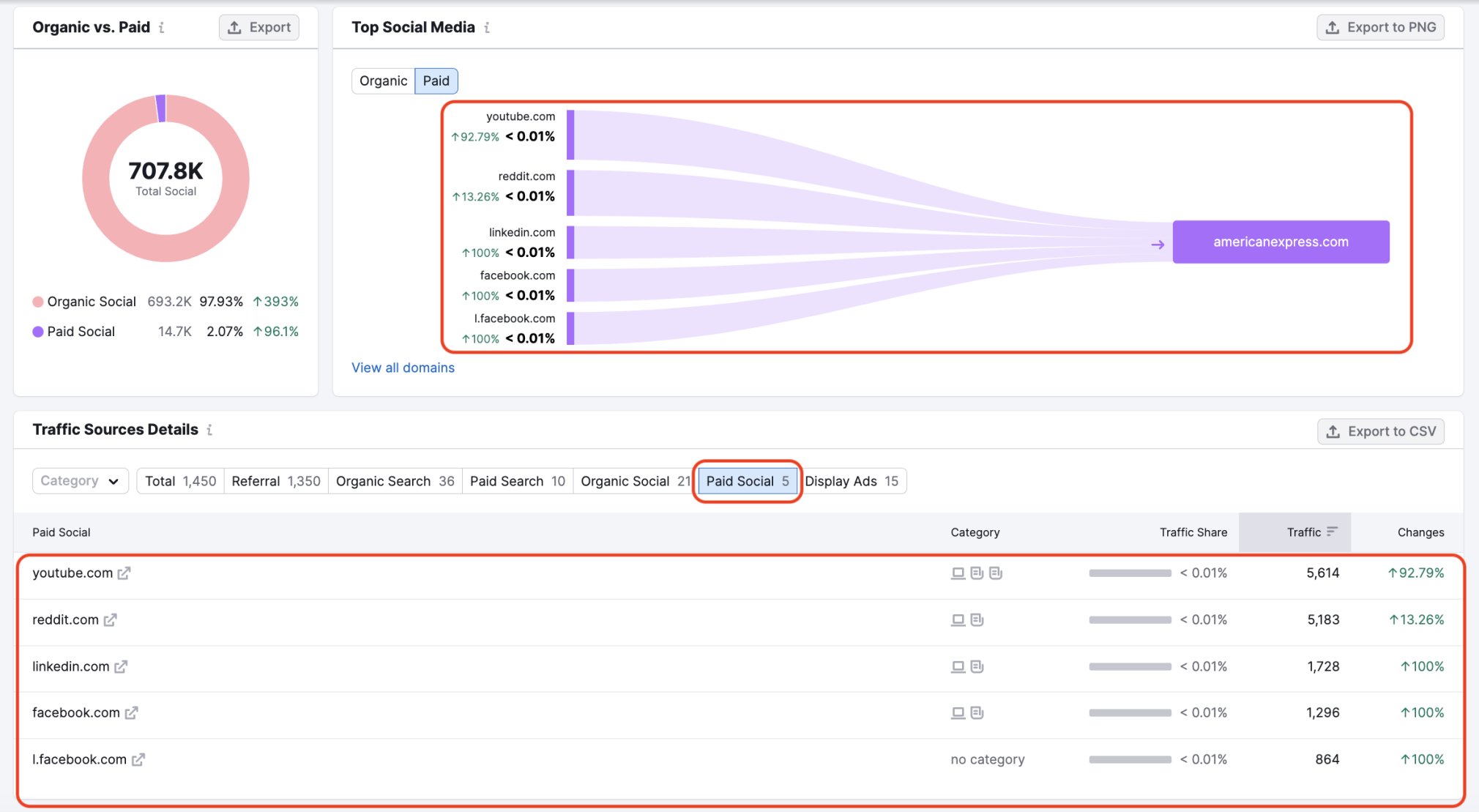Click the 'no category' cell
The image size is (1479, 812).
(988, 760)
